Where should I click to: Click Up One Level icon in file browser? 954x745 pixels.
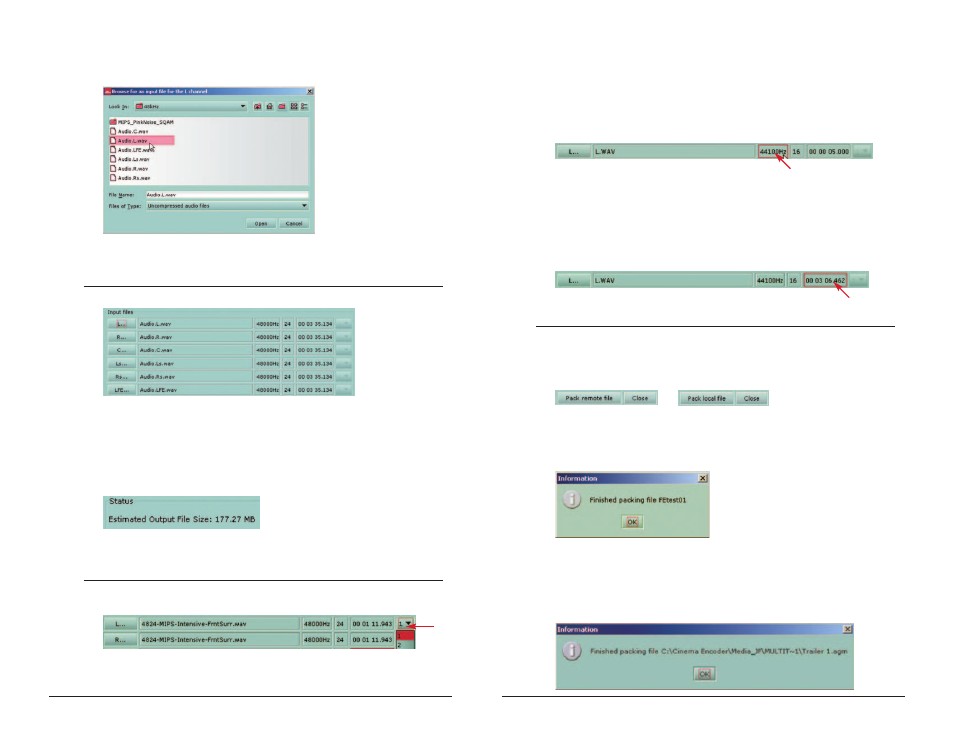coord(257,107)
